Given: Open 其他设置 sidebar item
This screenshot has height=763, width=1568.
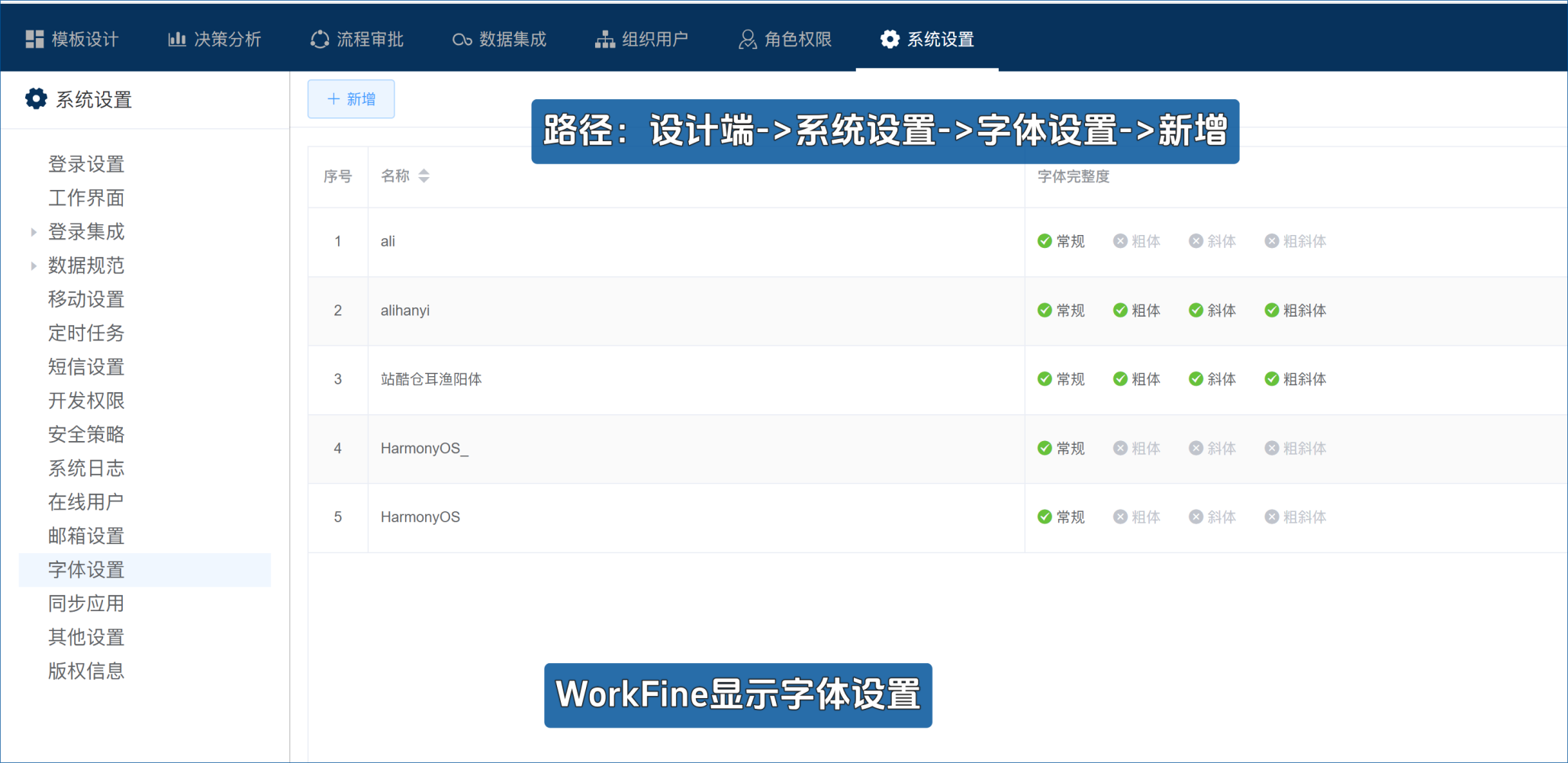Looking at the screenshot, I should coord(86,637).
